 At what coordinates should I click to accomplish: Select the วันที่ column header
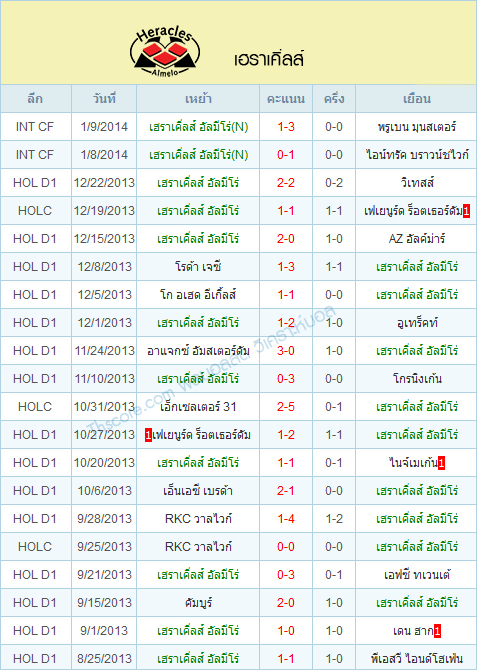click(x=104, y=99)
